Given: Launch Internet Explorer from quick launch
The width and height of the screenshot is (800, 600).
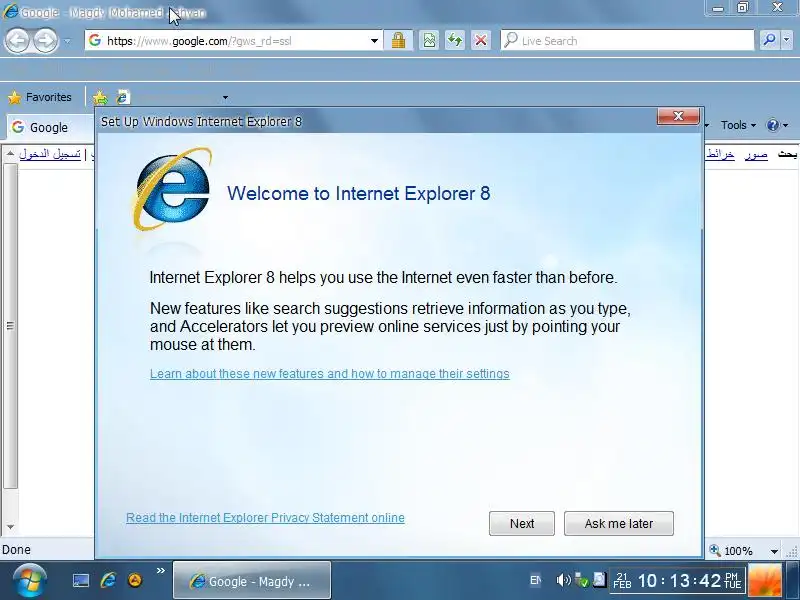Looking at the screenshot, I should coord(108,581).
